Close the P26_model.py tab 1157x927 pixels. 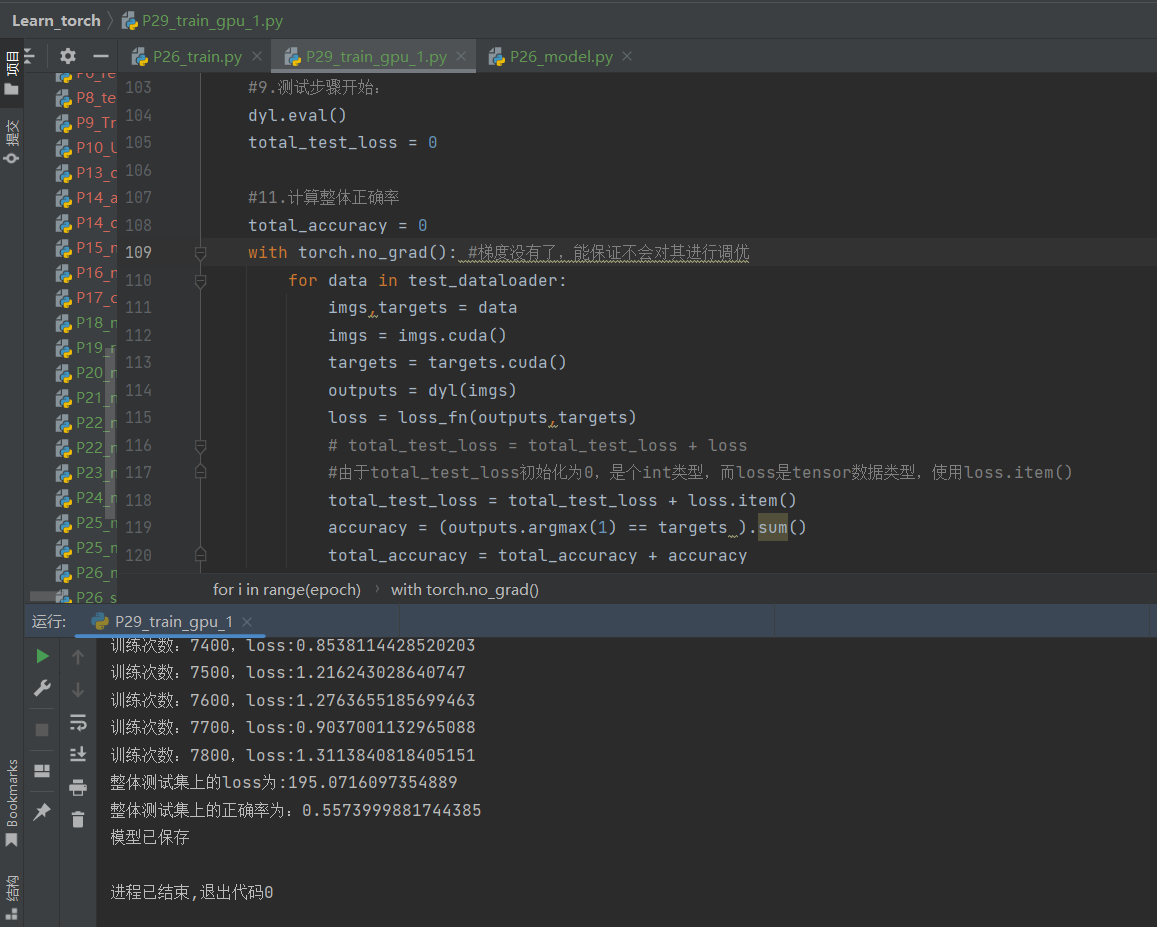pos(627,57)
